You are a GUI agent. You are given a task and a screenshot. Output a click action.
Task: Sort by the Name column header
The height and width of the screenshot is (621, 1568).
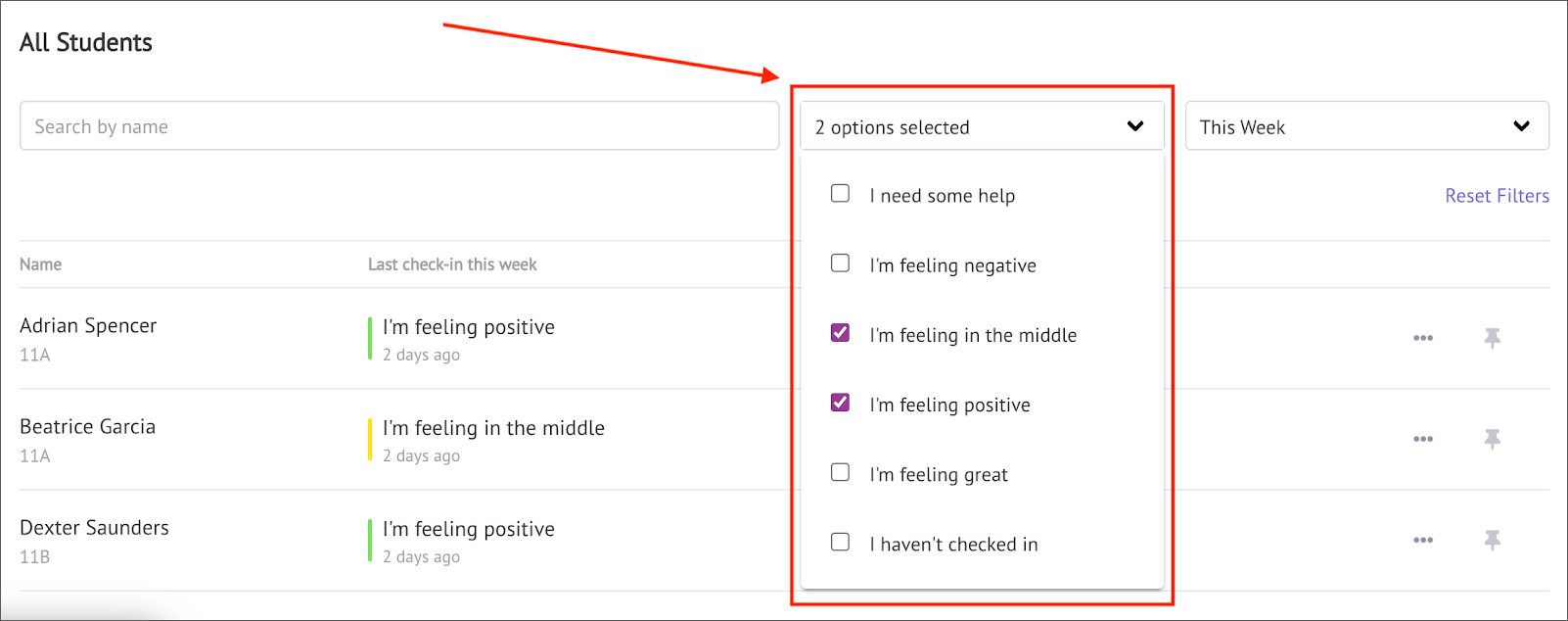(40, 264)
